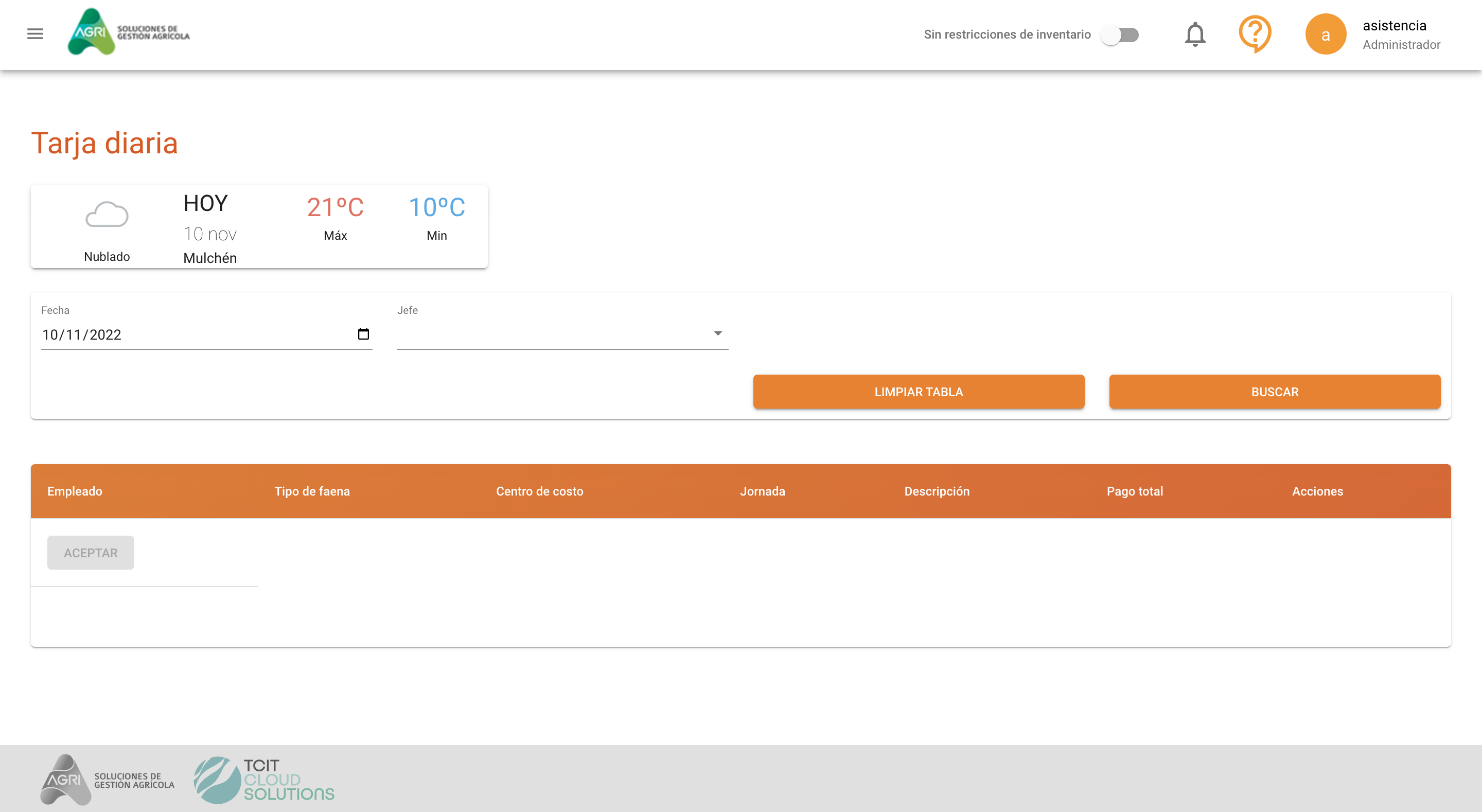Open the notifications bell
This screenshot has height=812, width=1482.
pos(1195,34)
